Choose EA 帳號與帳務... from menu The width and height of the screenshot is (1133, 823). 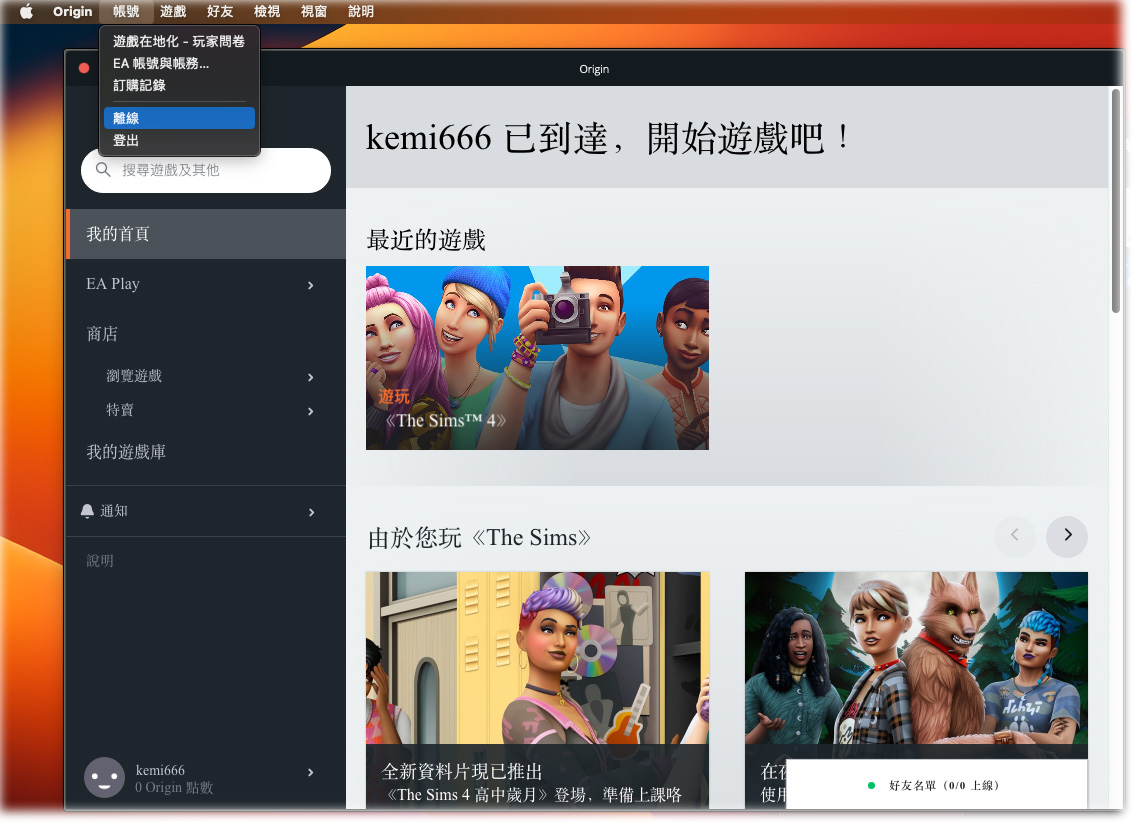tap(179, 64)
